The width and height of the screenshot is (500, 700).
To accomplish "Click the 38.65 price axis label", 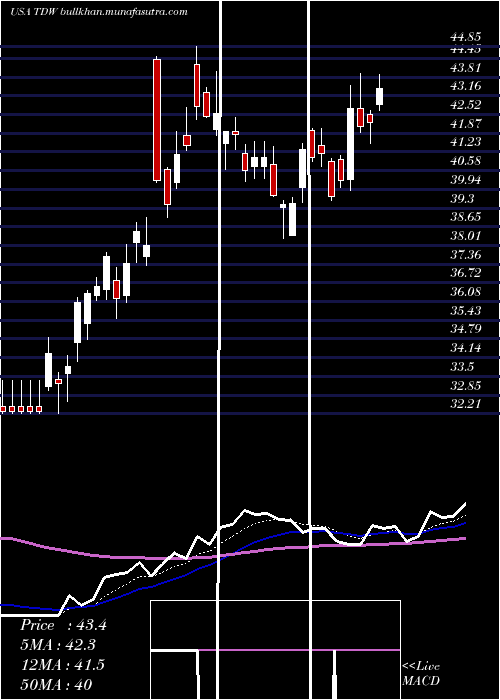I will pyautogui.click(x=466, y=217).
